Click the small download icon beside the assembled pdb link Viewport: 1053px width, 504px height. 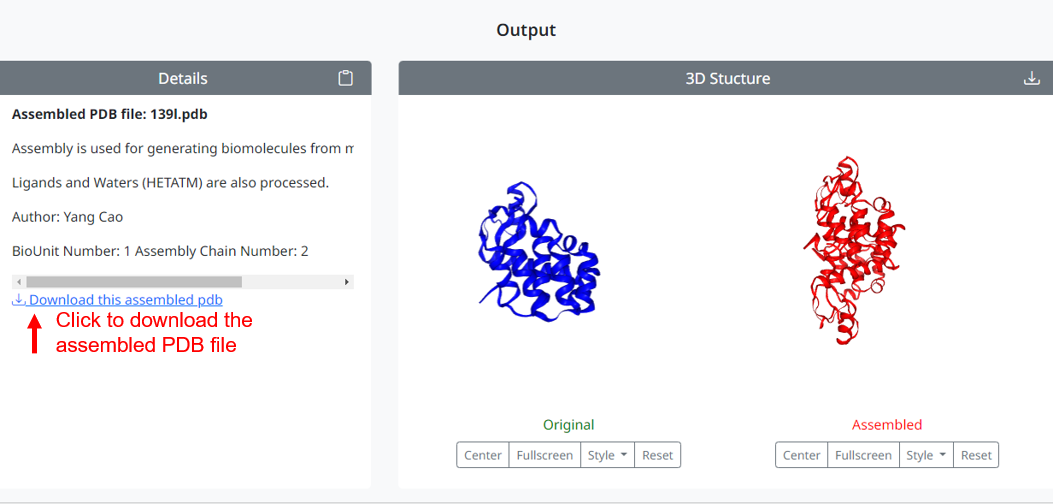pyautogui.click(x=19, y=300)
